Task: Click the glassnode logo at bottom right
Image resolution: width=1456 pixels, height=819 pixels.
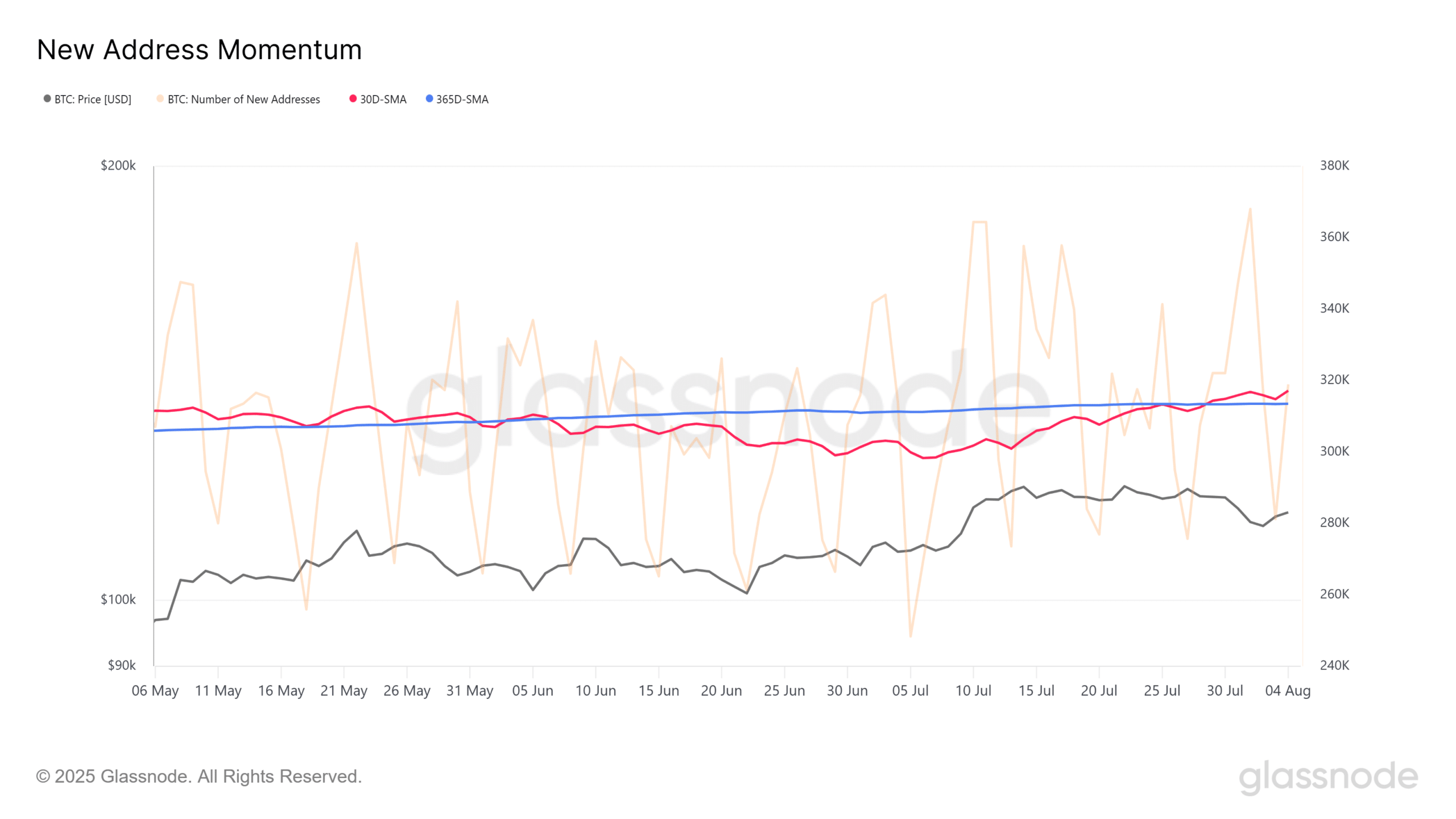Action: coord(1328,777)
